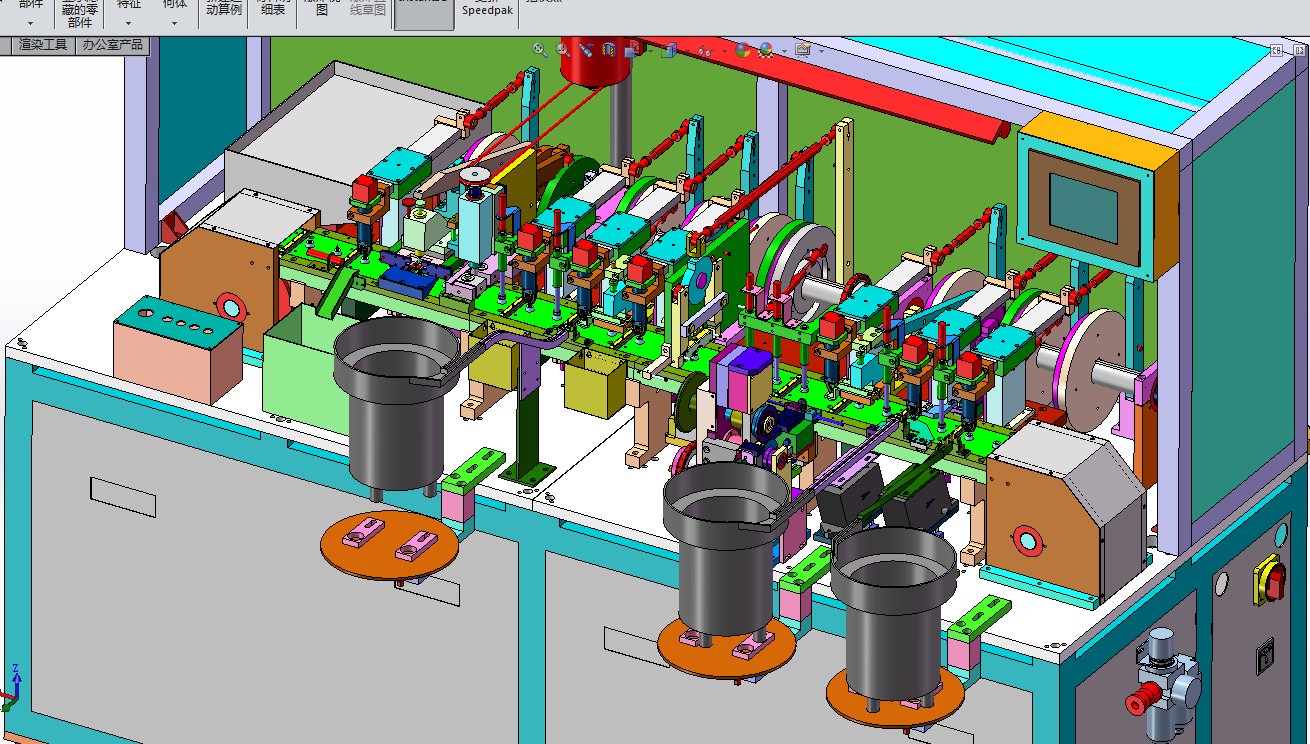Click the Hide/Show Items glasses icon

(706, 50)
